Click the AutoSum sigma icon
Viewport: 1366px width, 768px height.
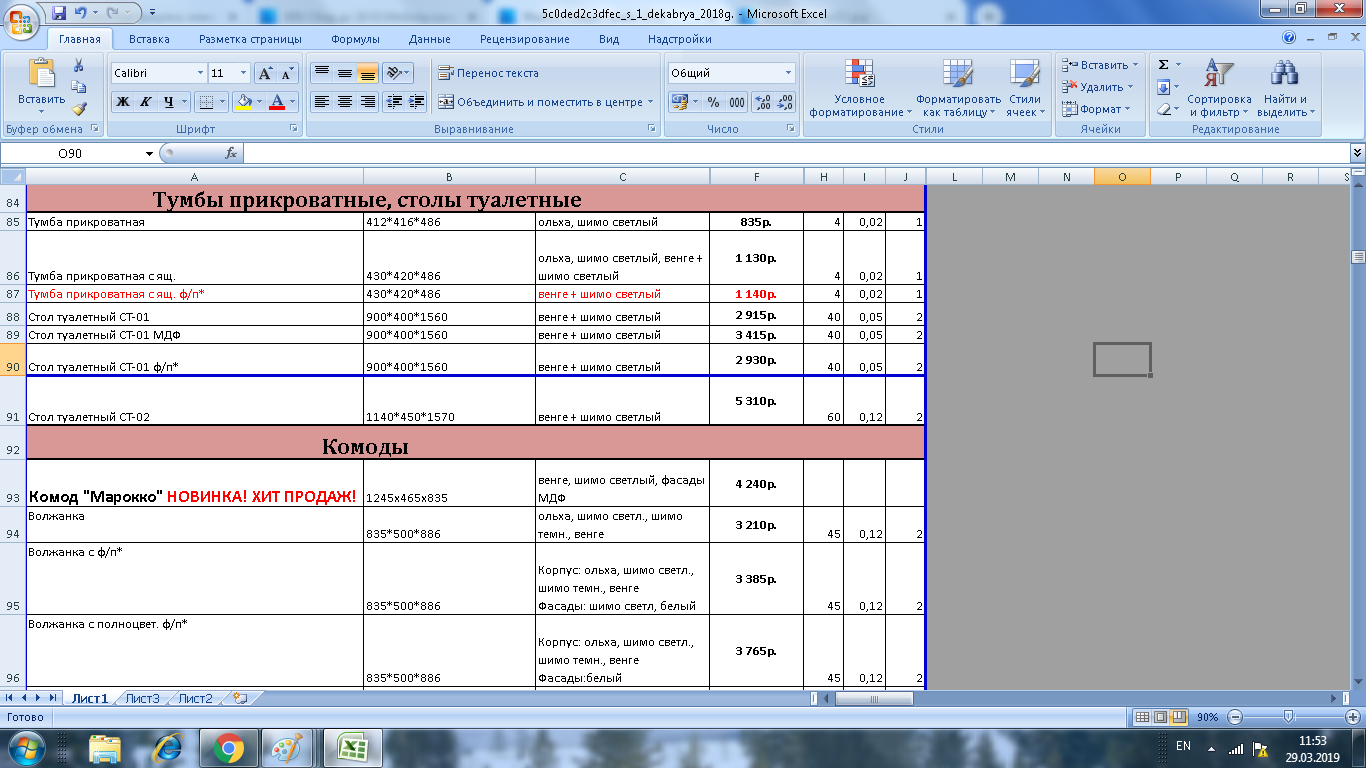click(x=1163, y=65)
